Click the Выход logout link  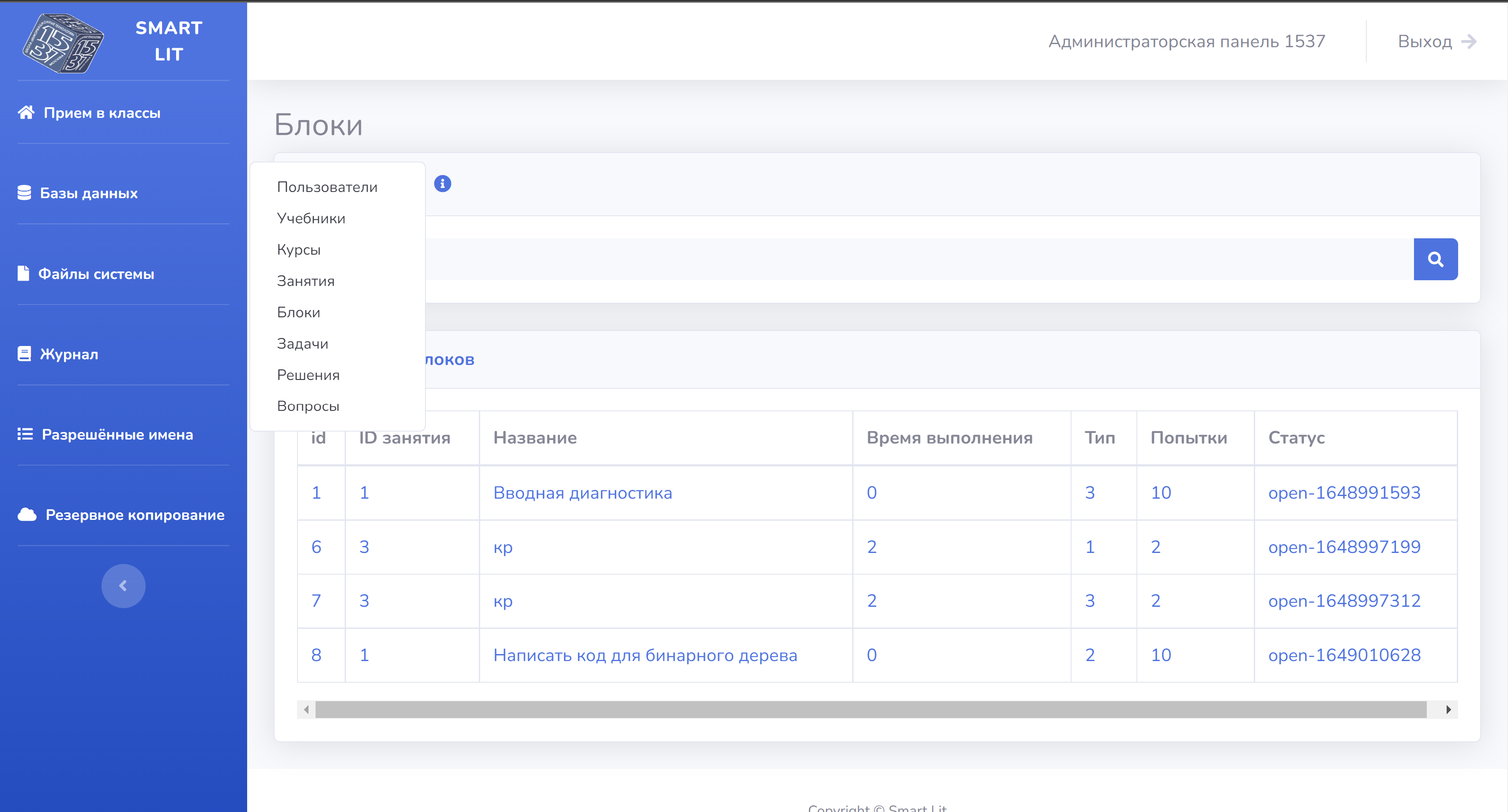tap(1424, 41)
